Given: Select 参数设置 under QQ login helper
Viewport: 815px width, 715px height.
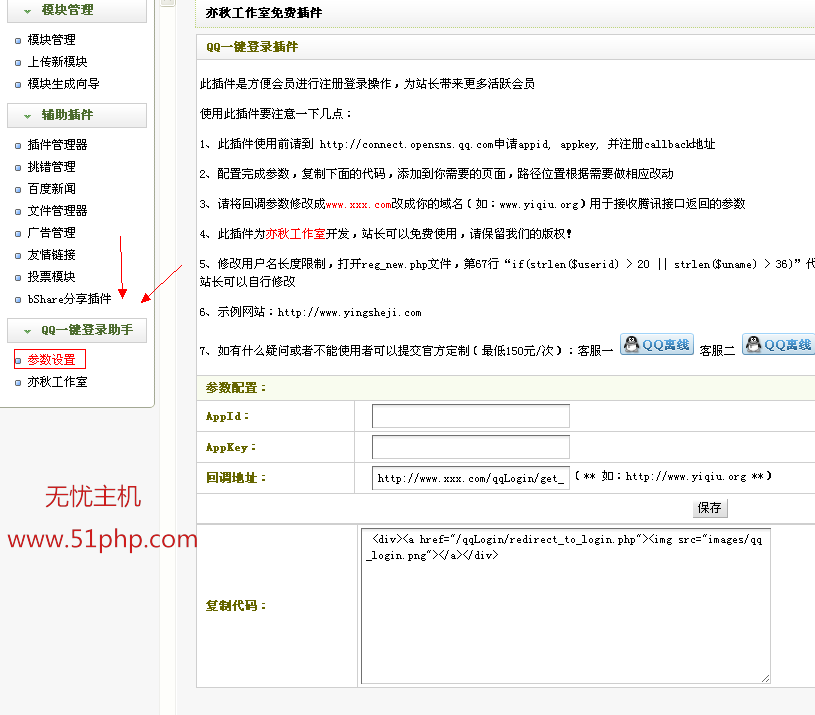Looking at the screenshot, I should [51, 360].
